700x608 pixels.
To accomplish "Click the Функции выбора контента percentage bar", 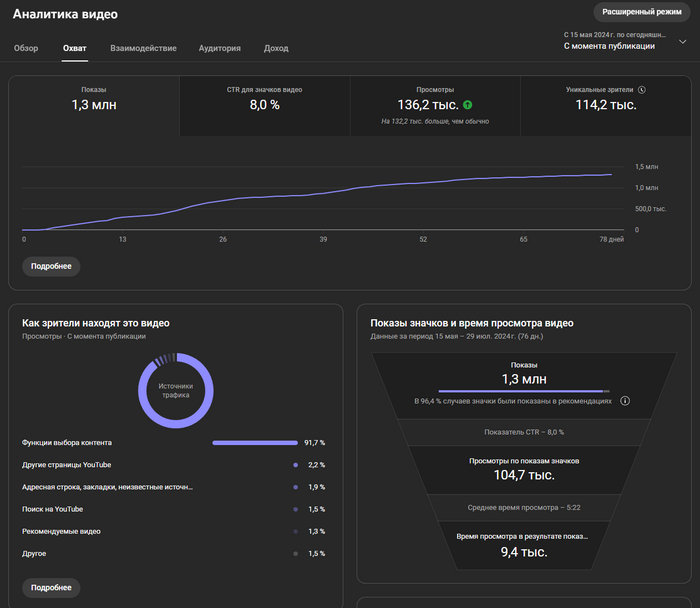I will [255, 443].
